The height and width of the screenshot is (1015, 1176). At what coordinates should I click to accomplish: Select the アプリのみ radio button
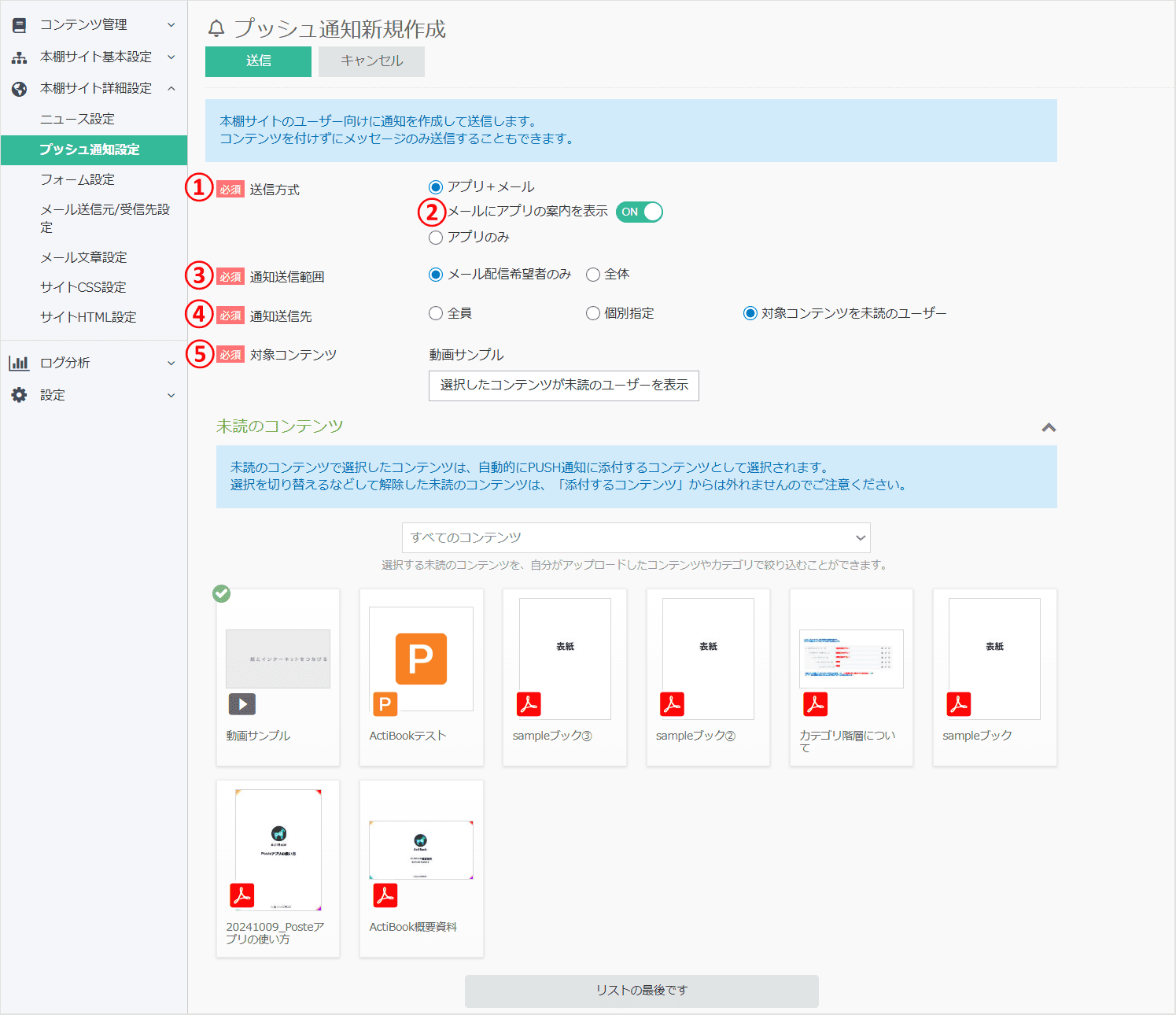[x=436, y=238]
